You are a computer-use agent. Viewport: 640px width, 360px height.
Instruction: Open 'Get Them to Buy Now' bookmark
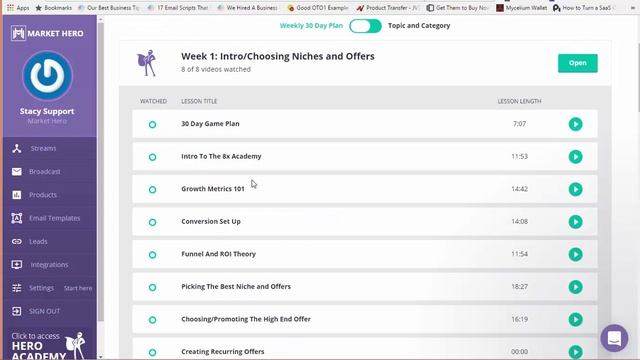point(457,8)
